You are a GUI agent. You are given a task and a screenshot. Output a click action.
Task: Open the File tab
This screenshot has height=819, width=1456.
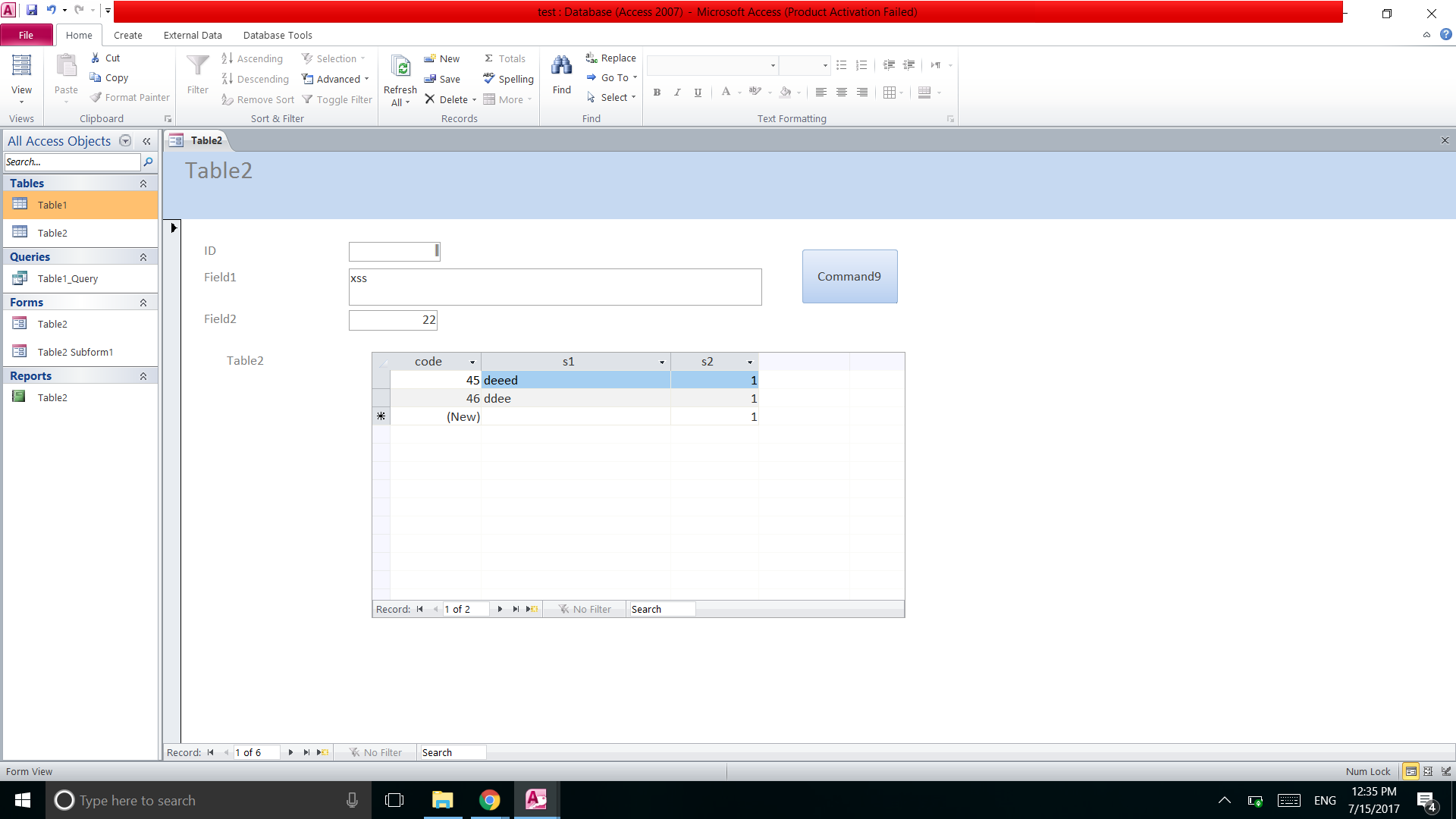click(27, 35)
